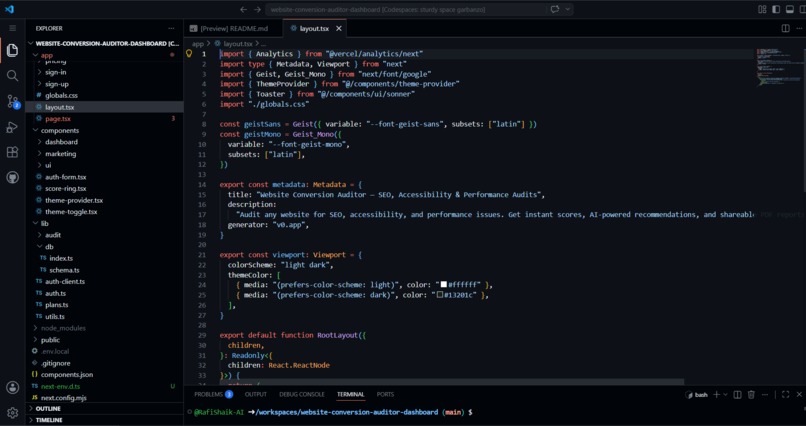Customize layout icon in title bar

(762, 9)
